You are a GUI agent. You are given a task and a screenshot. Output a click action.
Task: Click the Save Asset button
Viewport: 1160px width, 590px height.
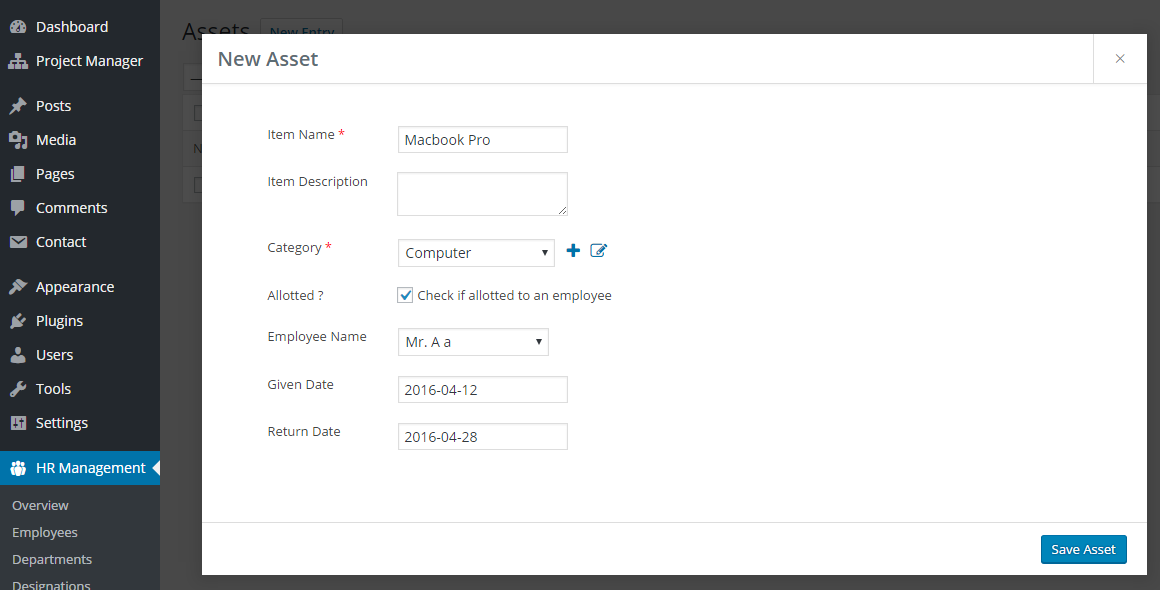[x=1083, y=549]
